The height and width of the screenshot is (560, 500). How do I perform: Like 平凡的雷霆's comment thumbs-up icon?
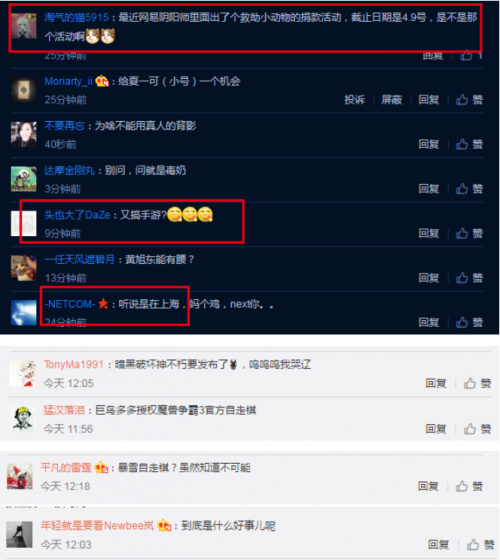[x=461, y=486]
